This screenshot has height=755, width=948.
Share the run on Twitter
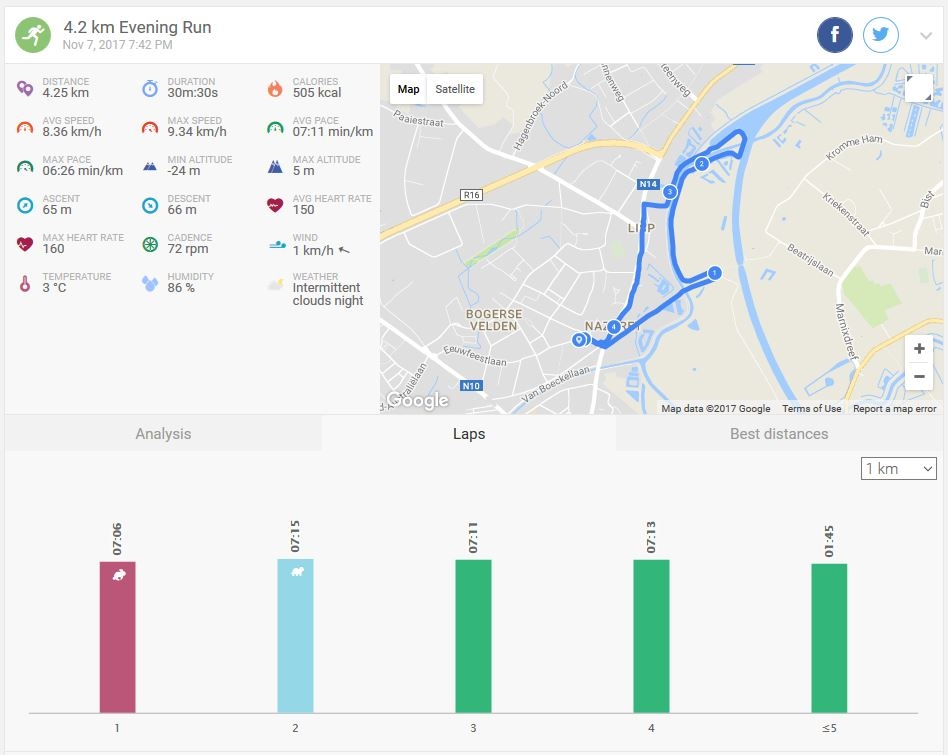tap(881, 36)
